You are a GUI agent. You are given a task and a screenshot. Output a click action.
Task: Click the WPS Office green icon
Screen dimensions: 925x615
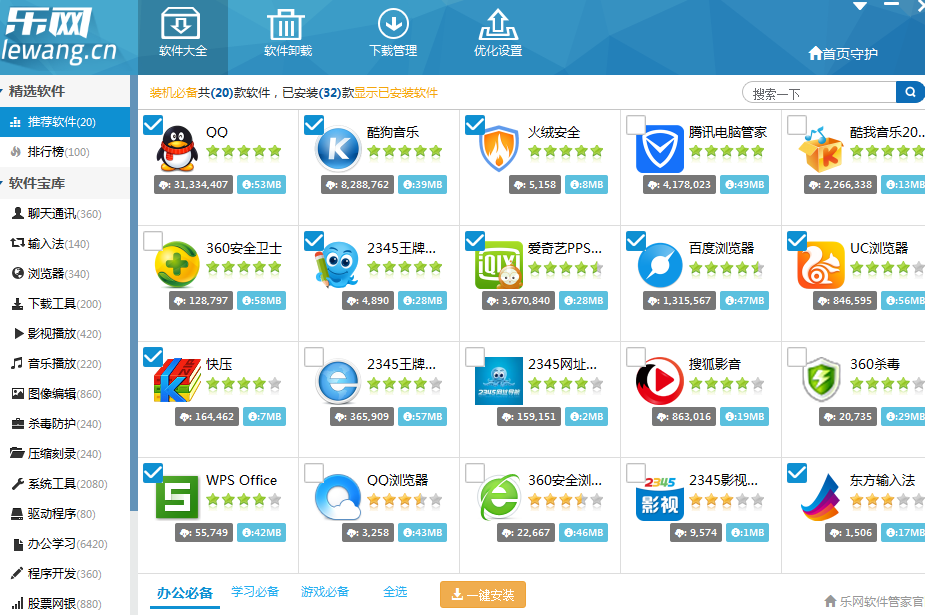[177, 497]
